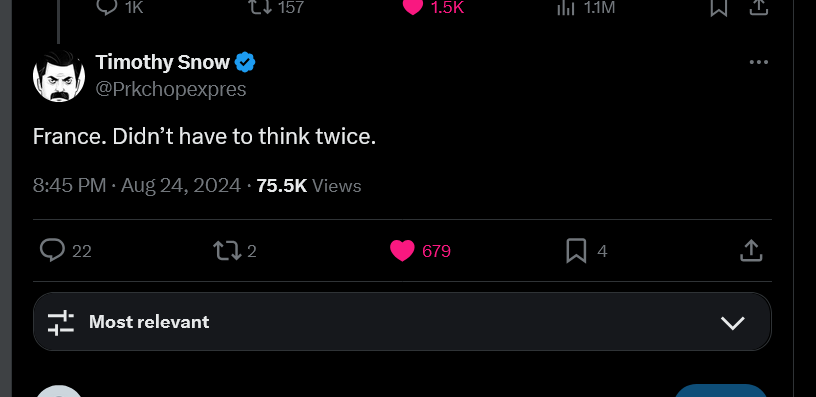Bookmark the parent tweet at top

(719, 7)
